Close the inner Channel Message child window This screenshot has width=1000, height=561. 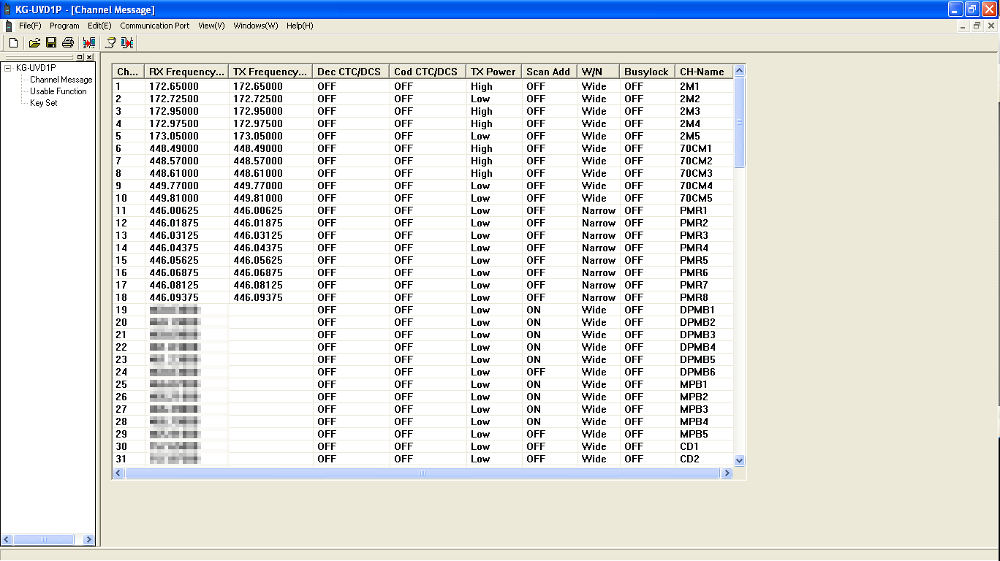pos(991,26)
